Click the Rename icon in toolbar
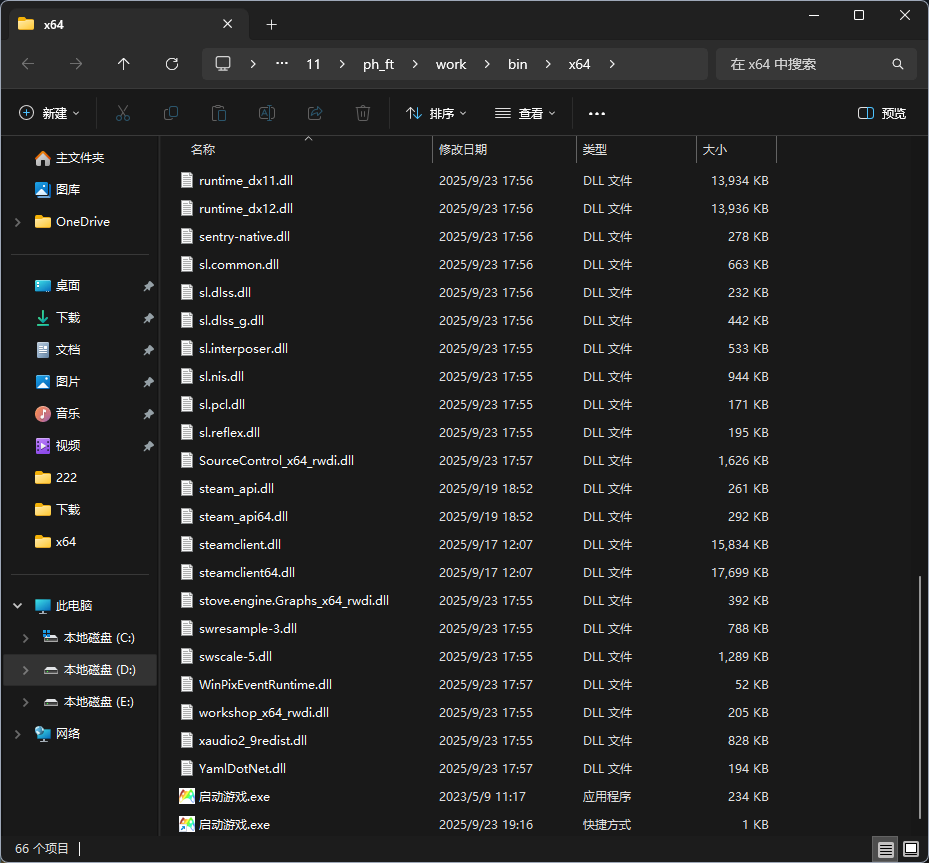 pyautogui.click(x=267, y=113)
